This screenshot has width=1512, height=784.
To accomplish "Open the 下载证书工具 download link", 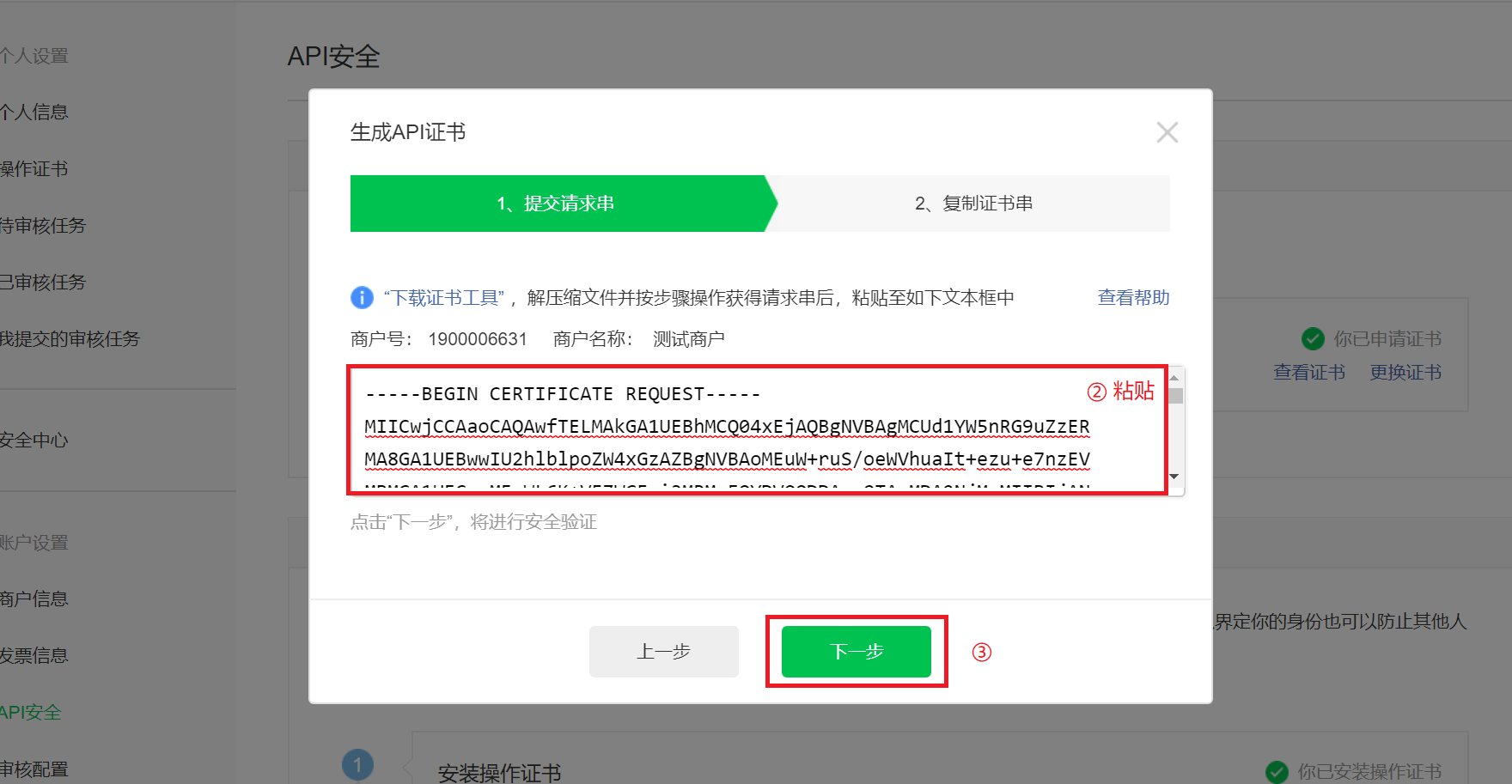I will tap(443, 298).
